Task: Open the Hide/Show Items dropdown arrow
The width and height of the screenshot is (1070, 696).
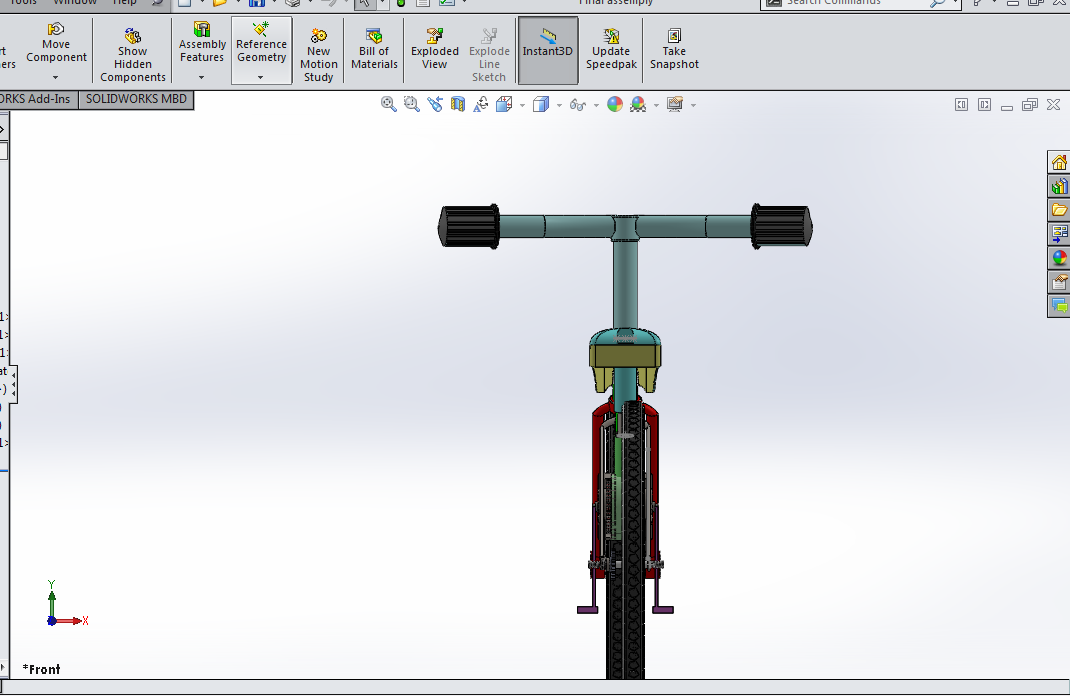Action: [596, 105]
